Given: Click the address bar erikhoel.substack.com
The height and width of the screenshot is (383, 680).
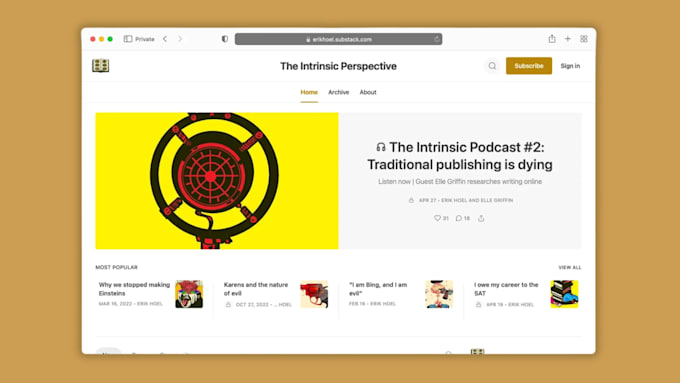Looking at the screenshot, I should 338,39.
